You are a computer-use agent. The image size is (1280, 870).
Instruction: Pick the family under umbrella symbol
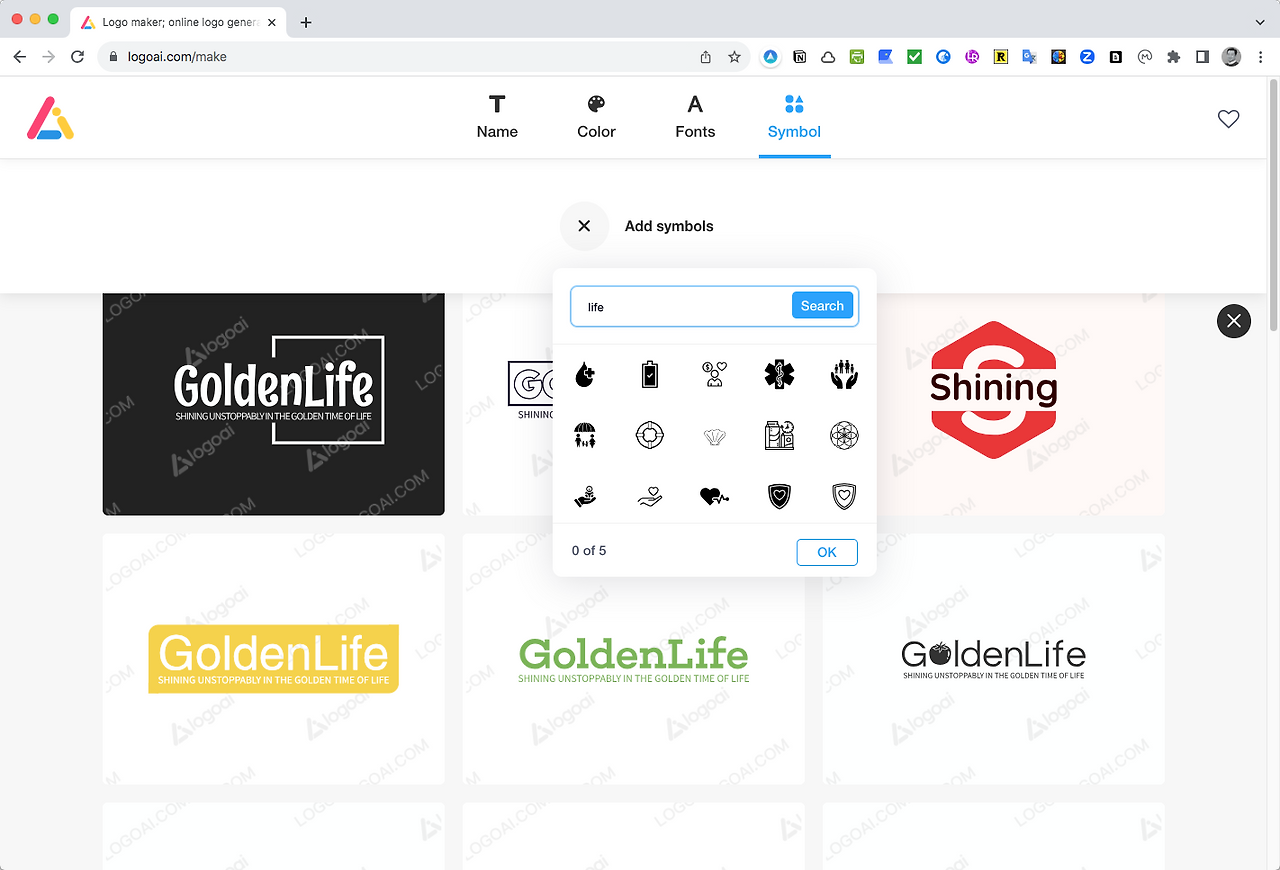pyautogui.click(x=585, y=435)
